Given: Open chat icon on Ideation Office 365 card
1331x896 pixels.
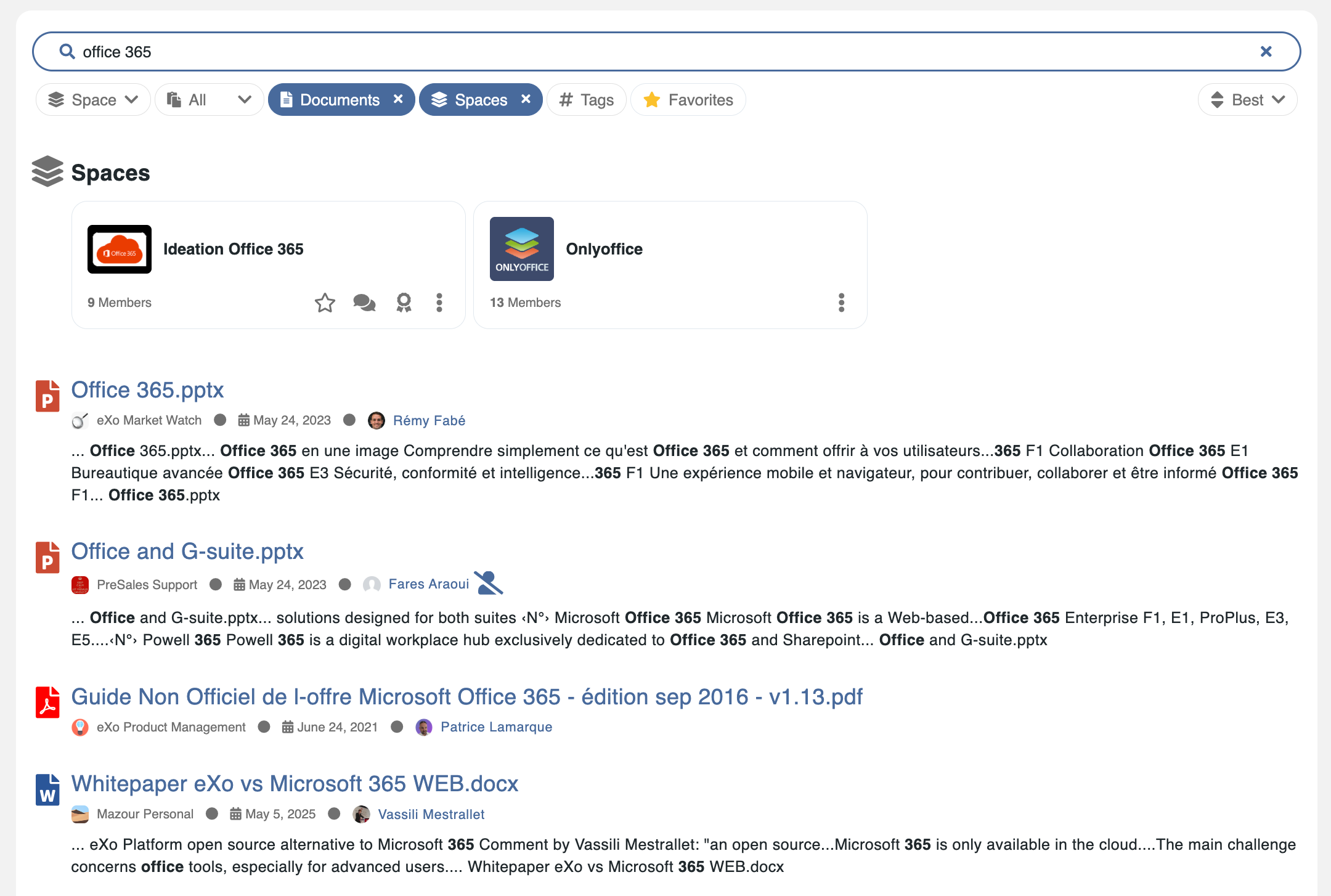Looking at the screenshot, I should (x=364, y=303).
